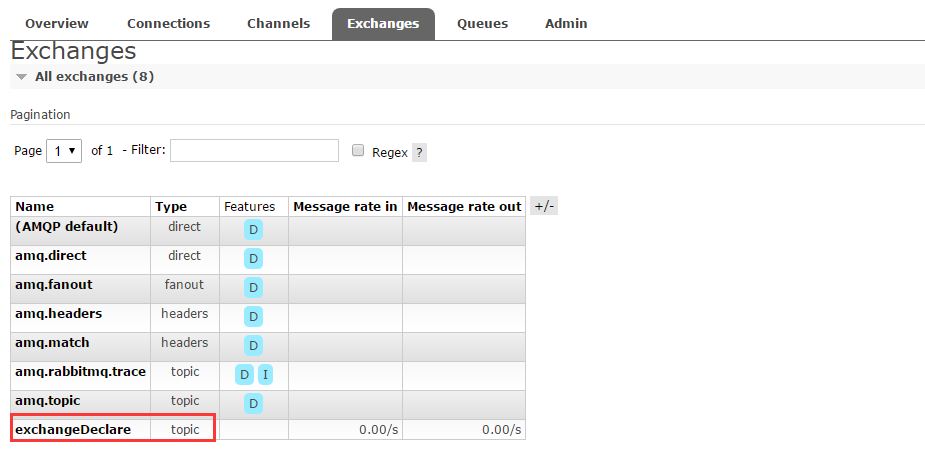
Task: Click the +/- column chooser button
Action: 544,206
